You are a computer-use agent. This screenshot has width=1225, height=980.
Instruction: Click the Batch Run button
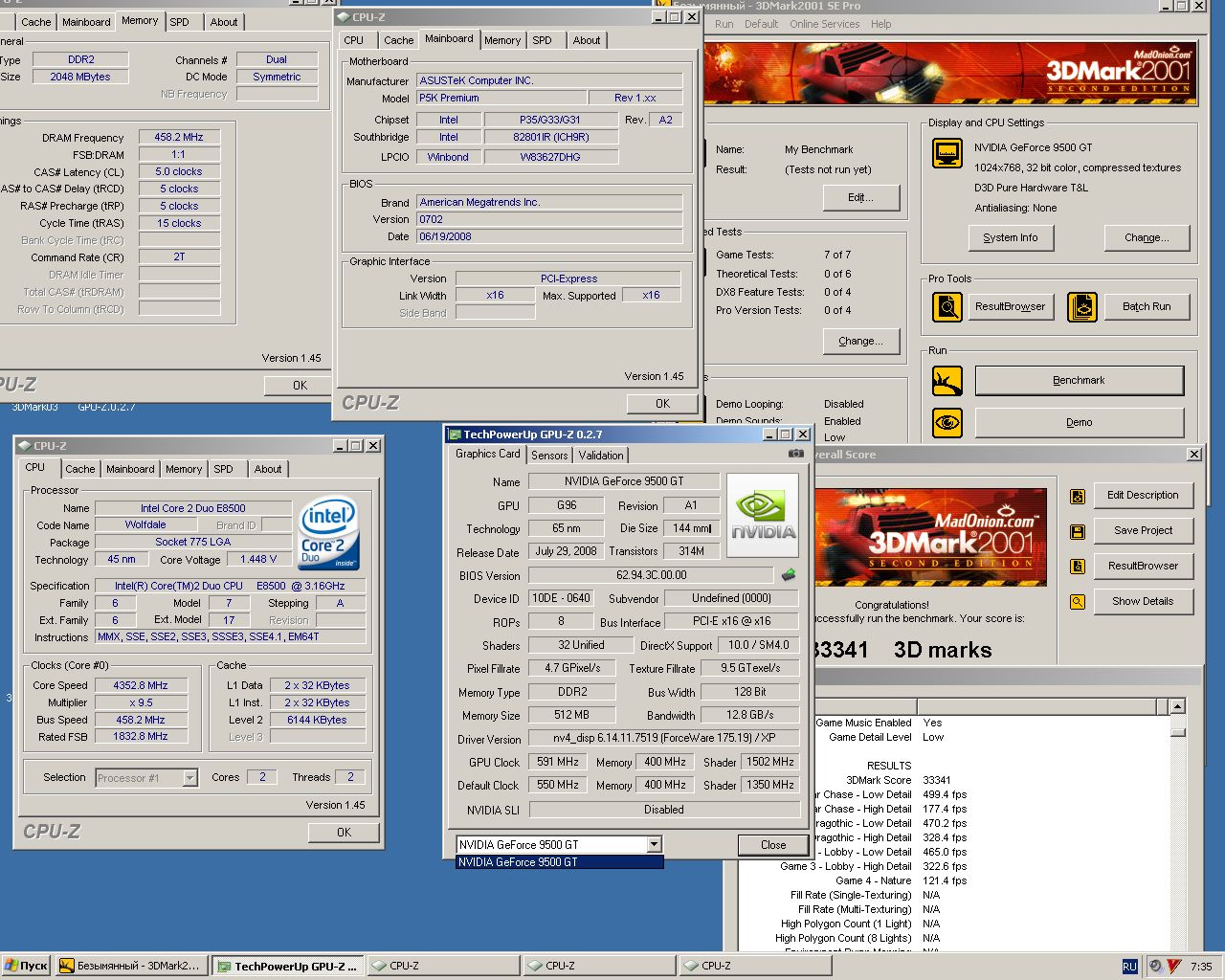(1147, 307)
